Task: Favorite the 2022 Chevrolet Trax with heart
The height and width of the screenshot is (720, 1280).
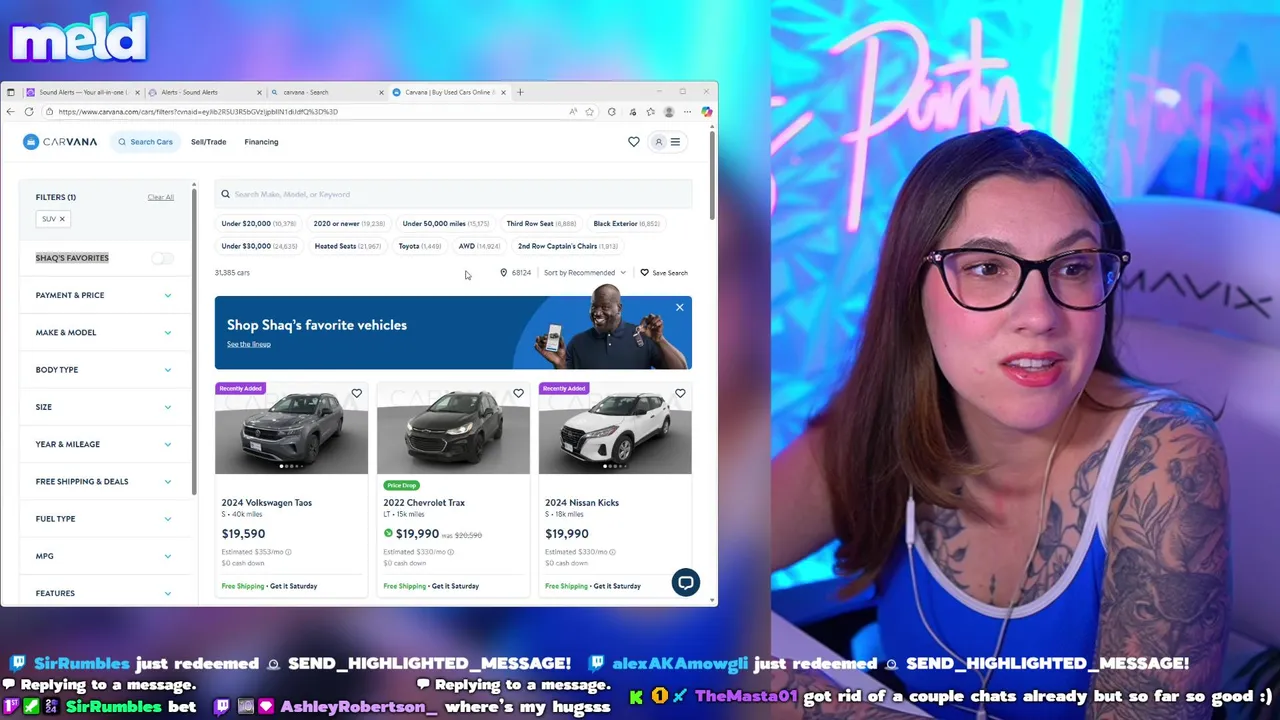Action: [x=518, y=394]
